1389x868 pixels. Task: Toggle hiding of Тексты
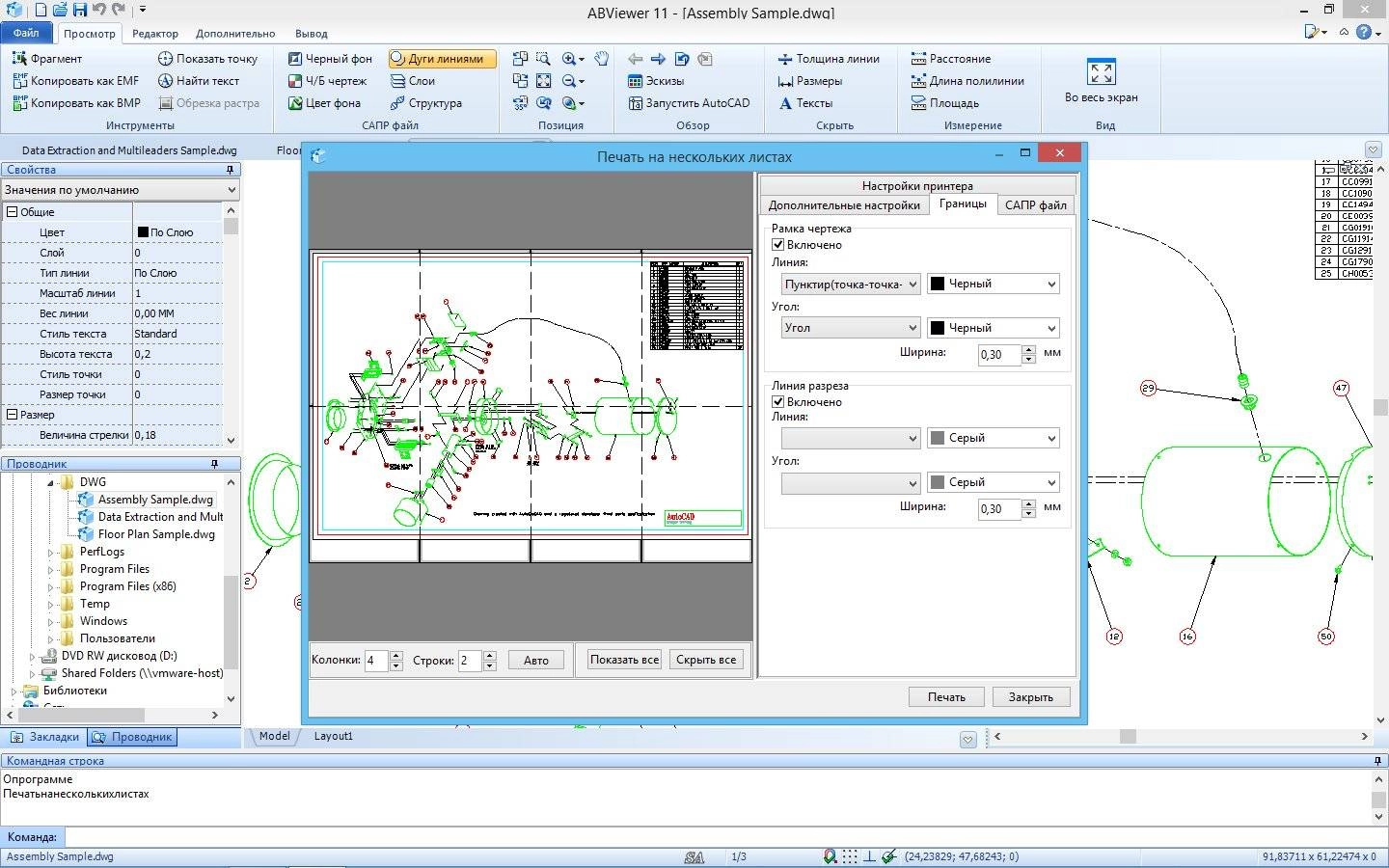[805, 103]
